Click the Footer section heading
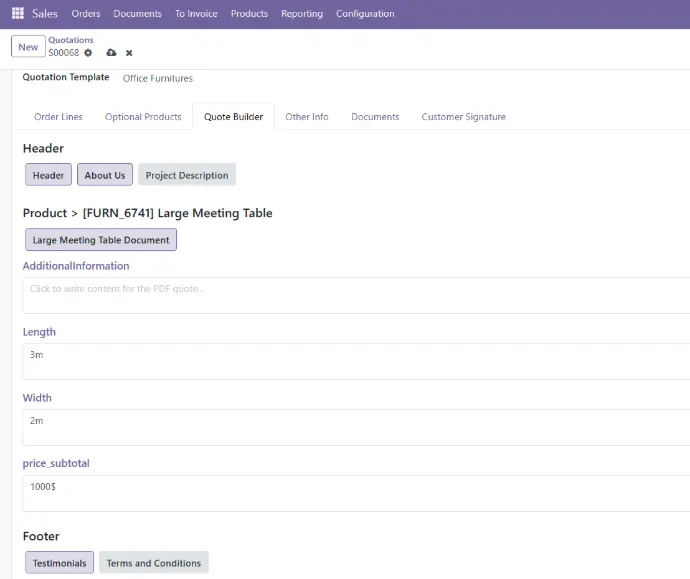The image size is (690, 579). (41, 536)
